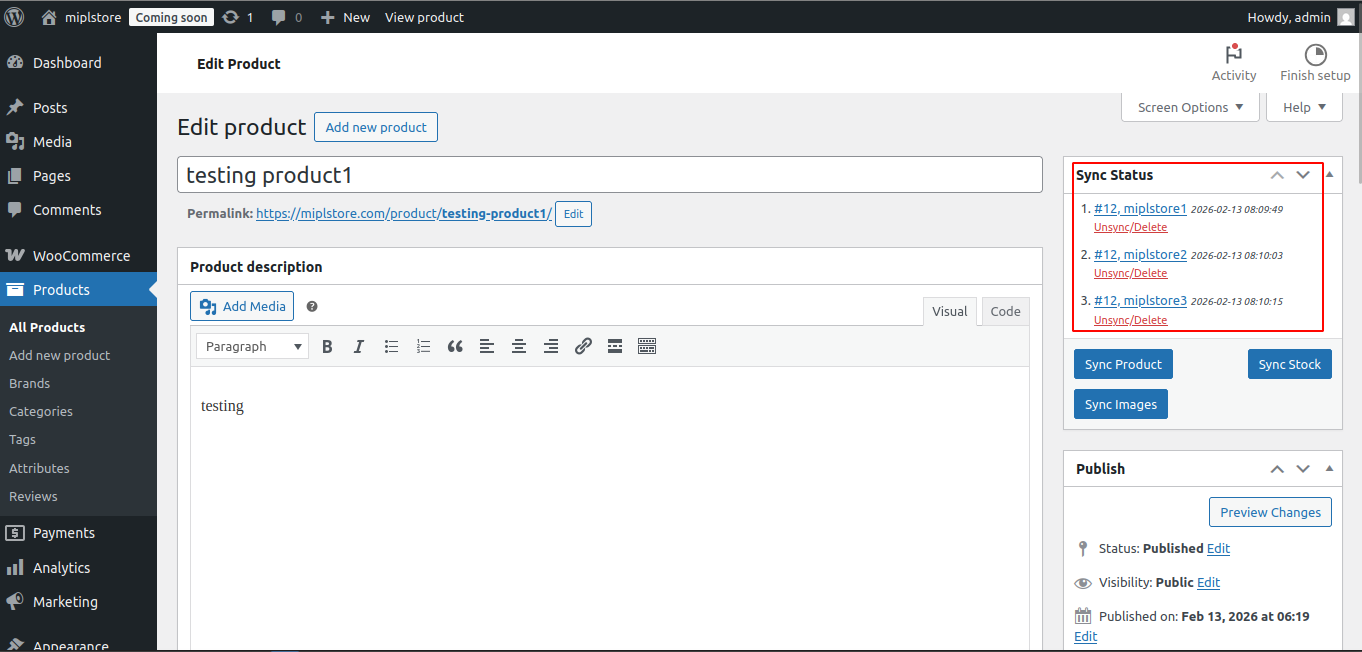Click Unsync/Delete under miplstore2

tap(1130, 273)
